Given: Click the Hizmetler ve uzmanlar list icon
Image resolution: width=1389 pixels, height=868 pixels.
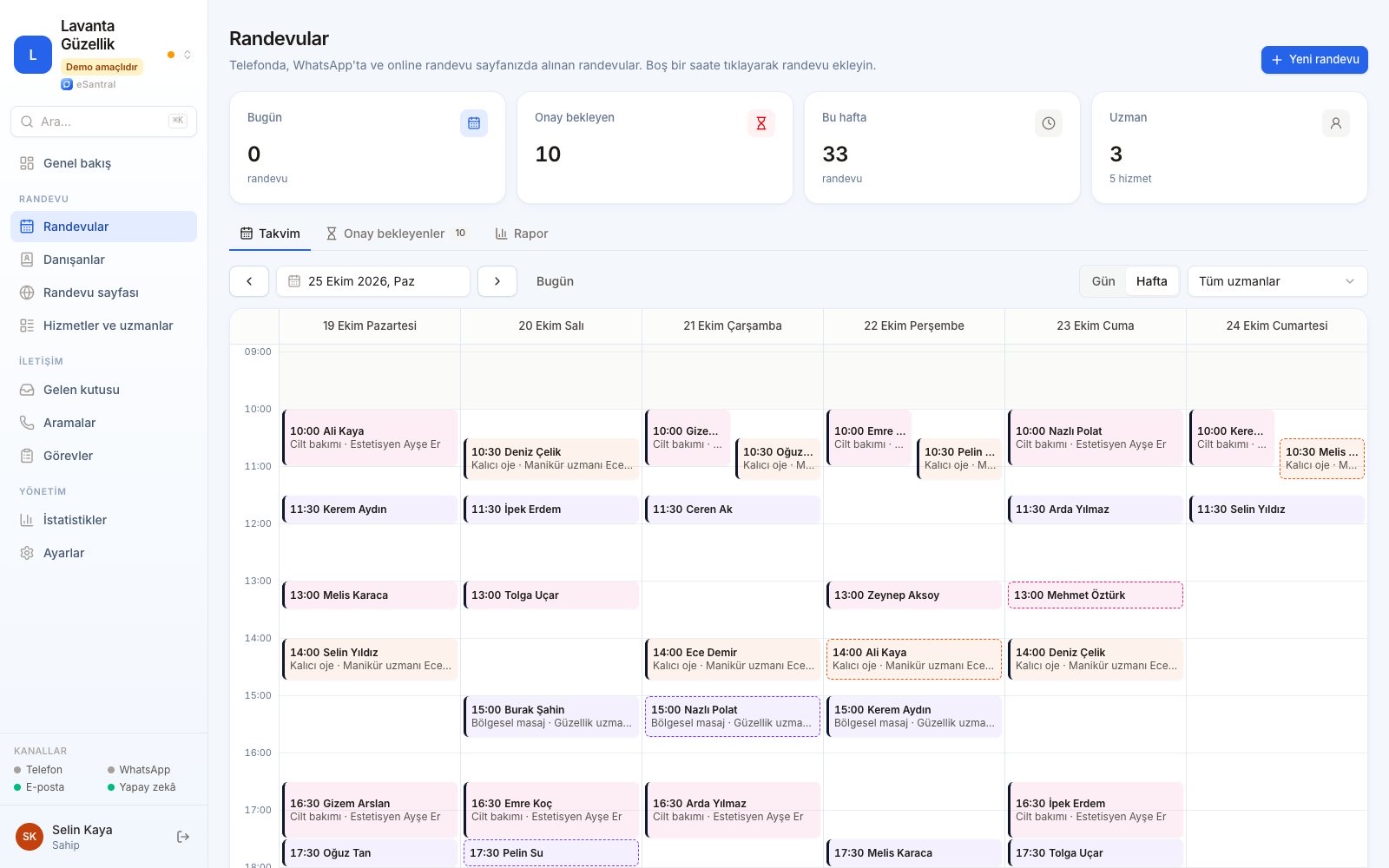Looking at the screenshot, I should tap(27, 325).
